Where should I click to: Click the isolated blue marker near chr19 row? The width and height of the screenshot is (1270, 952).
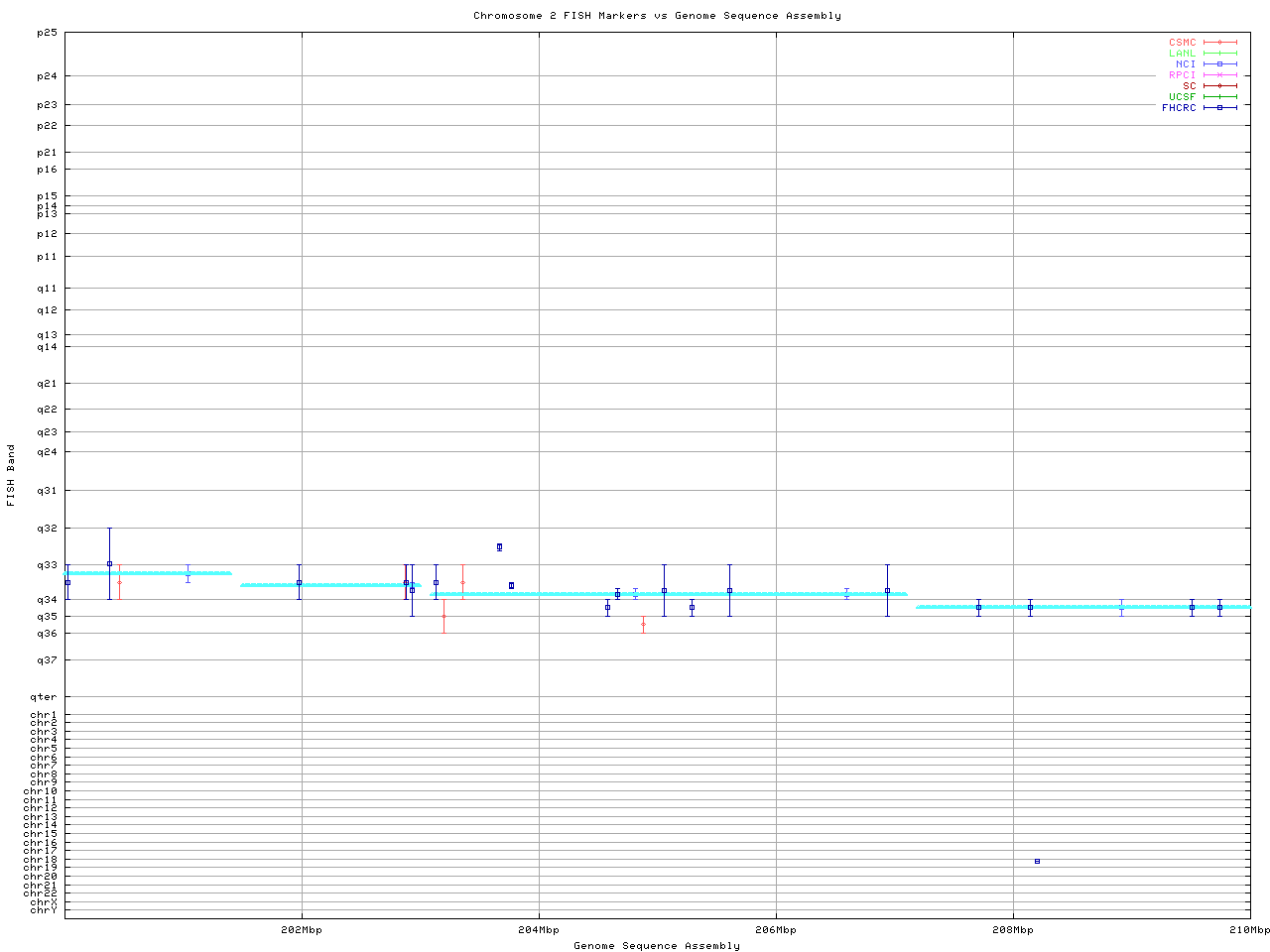pyautogui.click(x=1037, y=861)
